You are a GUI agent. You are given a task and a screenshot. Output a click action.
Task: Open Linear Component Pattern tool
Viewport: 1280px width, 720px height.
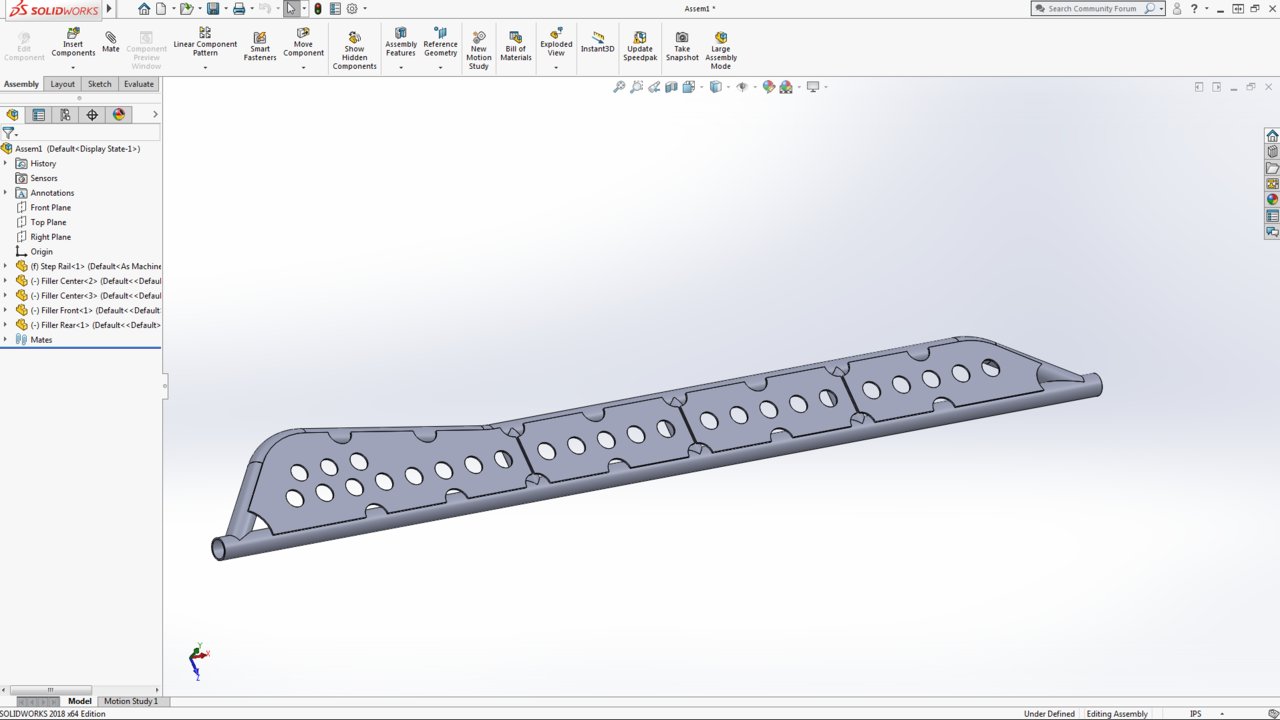[205, 43]
